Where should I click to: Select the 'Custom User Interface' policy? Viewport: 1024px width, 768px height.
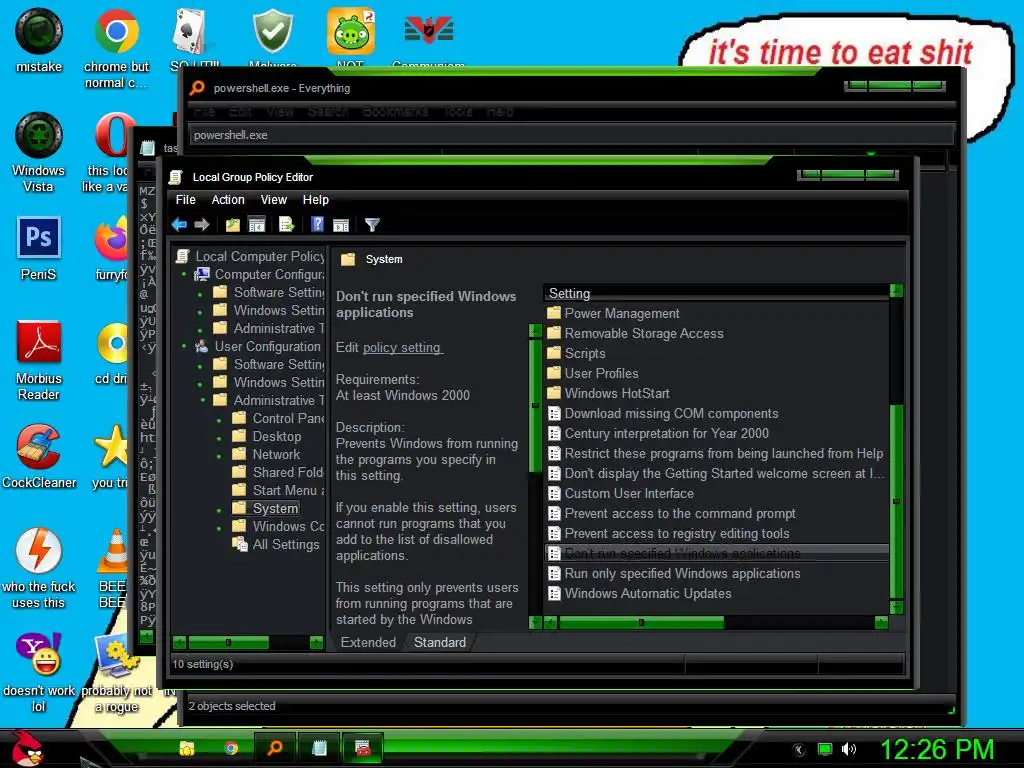pos(629,493)
